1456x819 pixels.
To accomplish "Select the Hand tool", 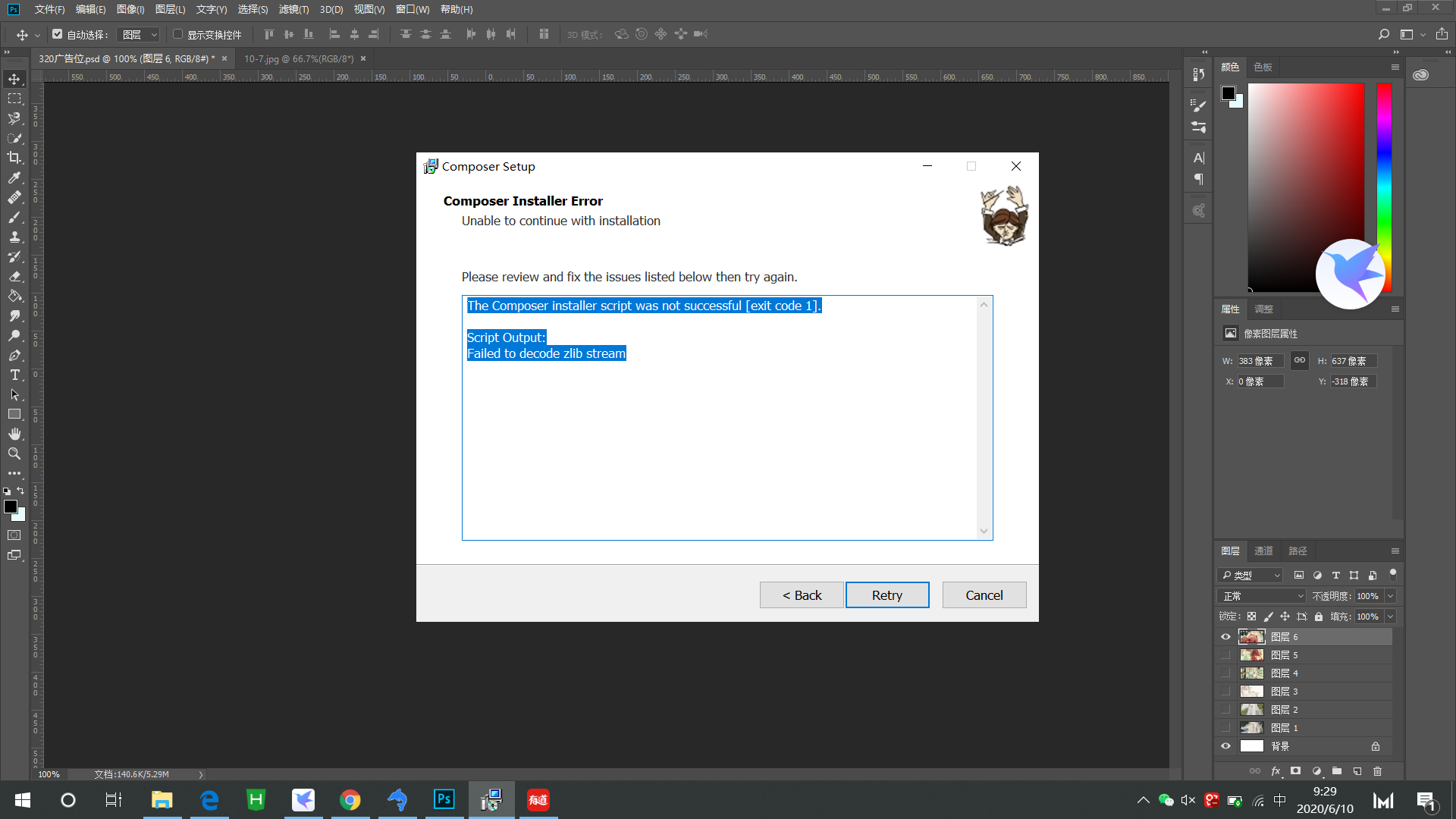I will point(14,434).
